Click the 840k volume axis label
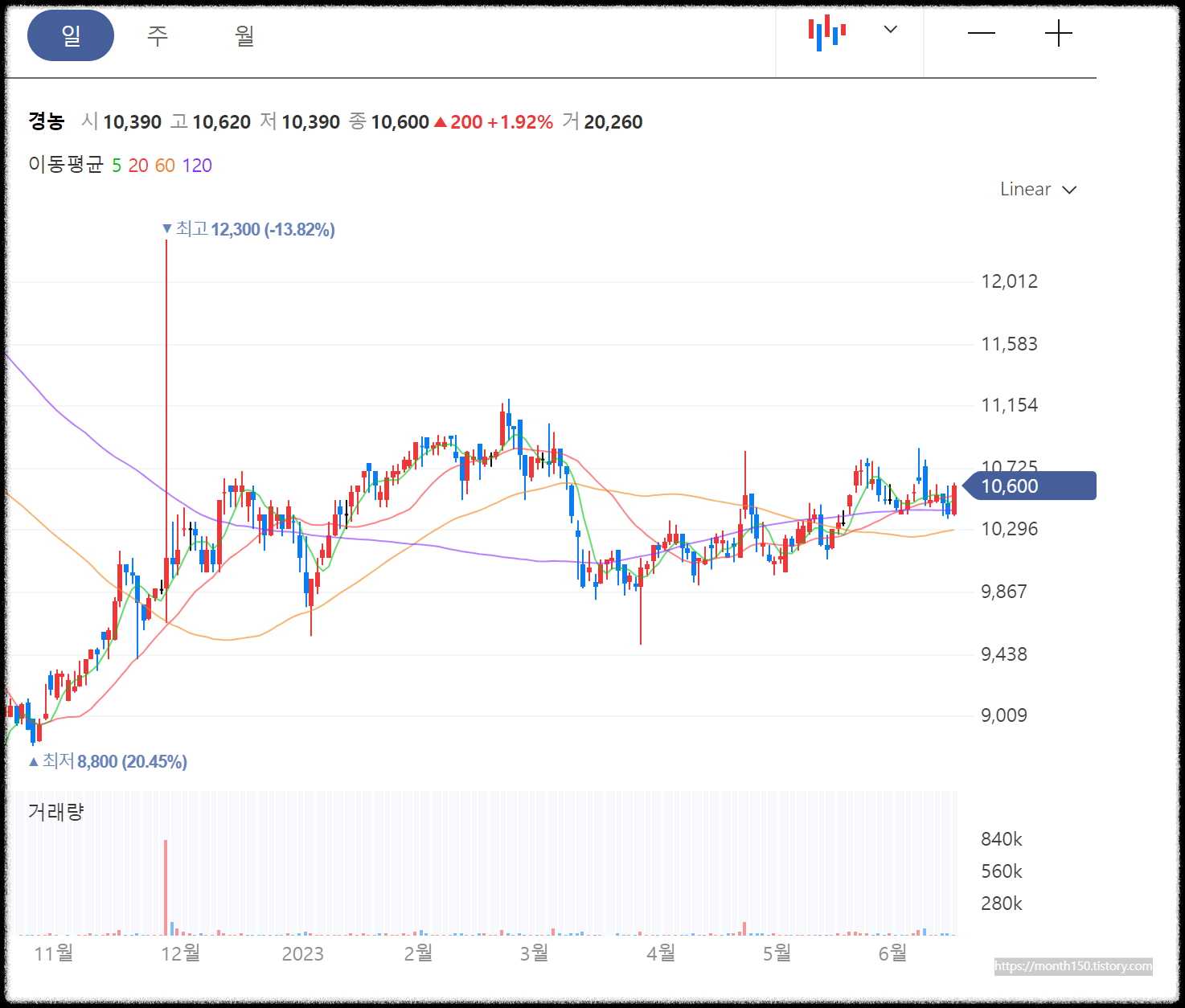Image resolution: width=1185 pixels, height=1008 pixels. tap(1002, 839)
